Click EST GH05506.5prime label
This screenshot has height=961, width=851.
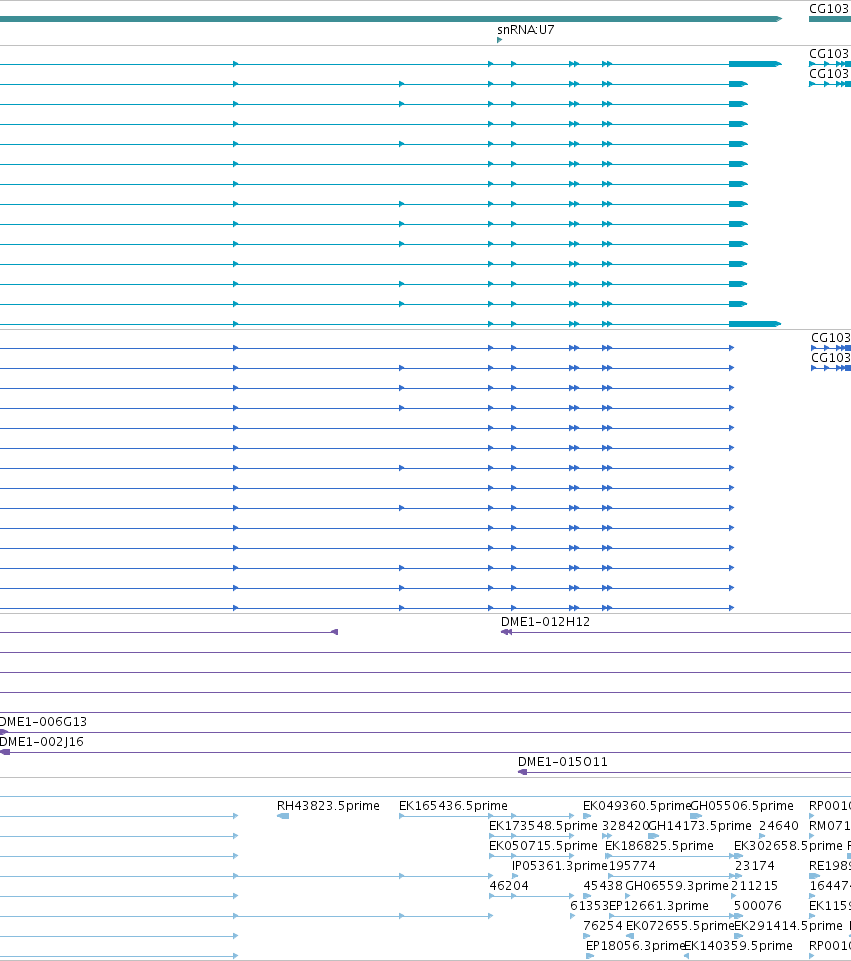point(742,806)
